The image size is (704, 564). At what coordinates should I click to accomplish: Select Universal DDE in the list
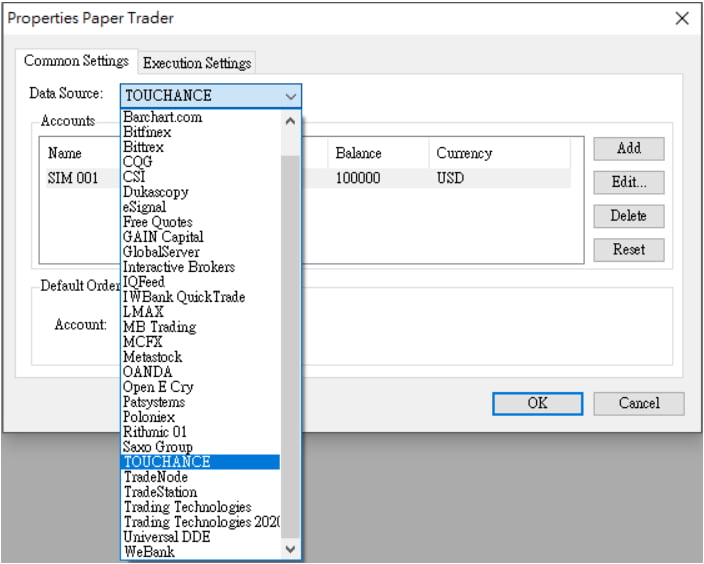(x=201, y=537)
